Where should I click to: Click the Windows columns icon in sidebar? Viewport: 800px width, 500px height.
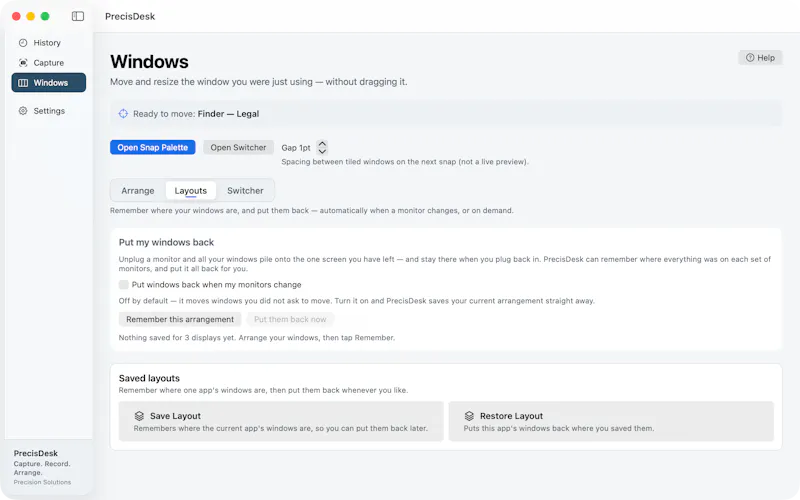23,83
